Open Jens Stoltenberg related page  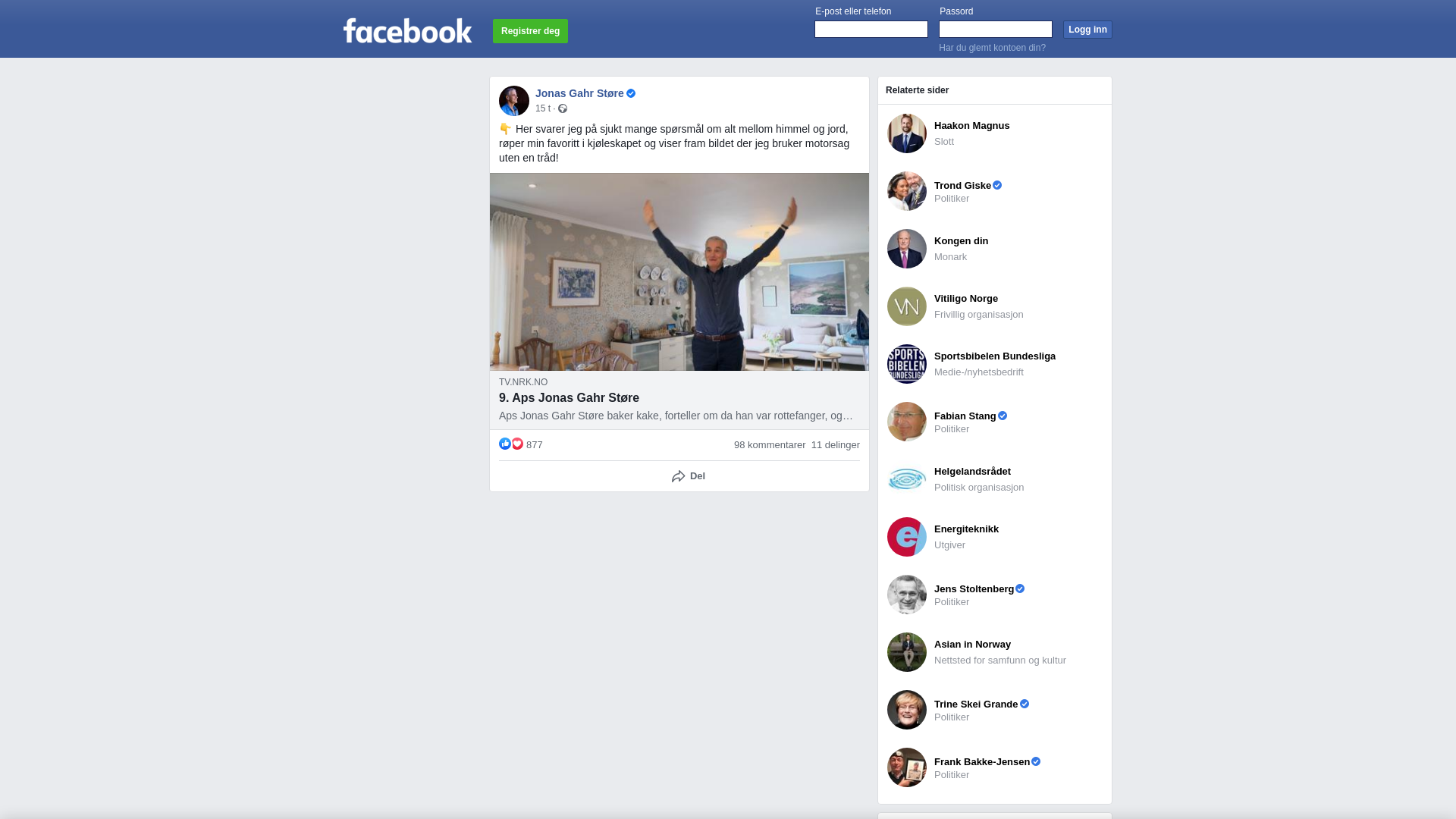[974, 588]
